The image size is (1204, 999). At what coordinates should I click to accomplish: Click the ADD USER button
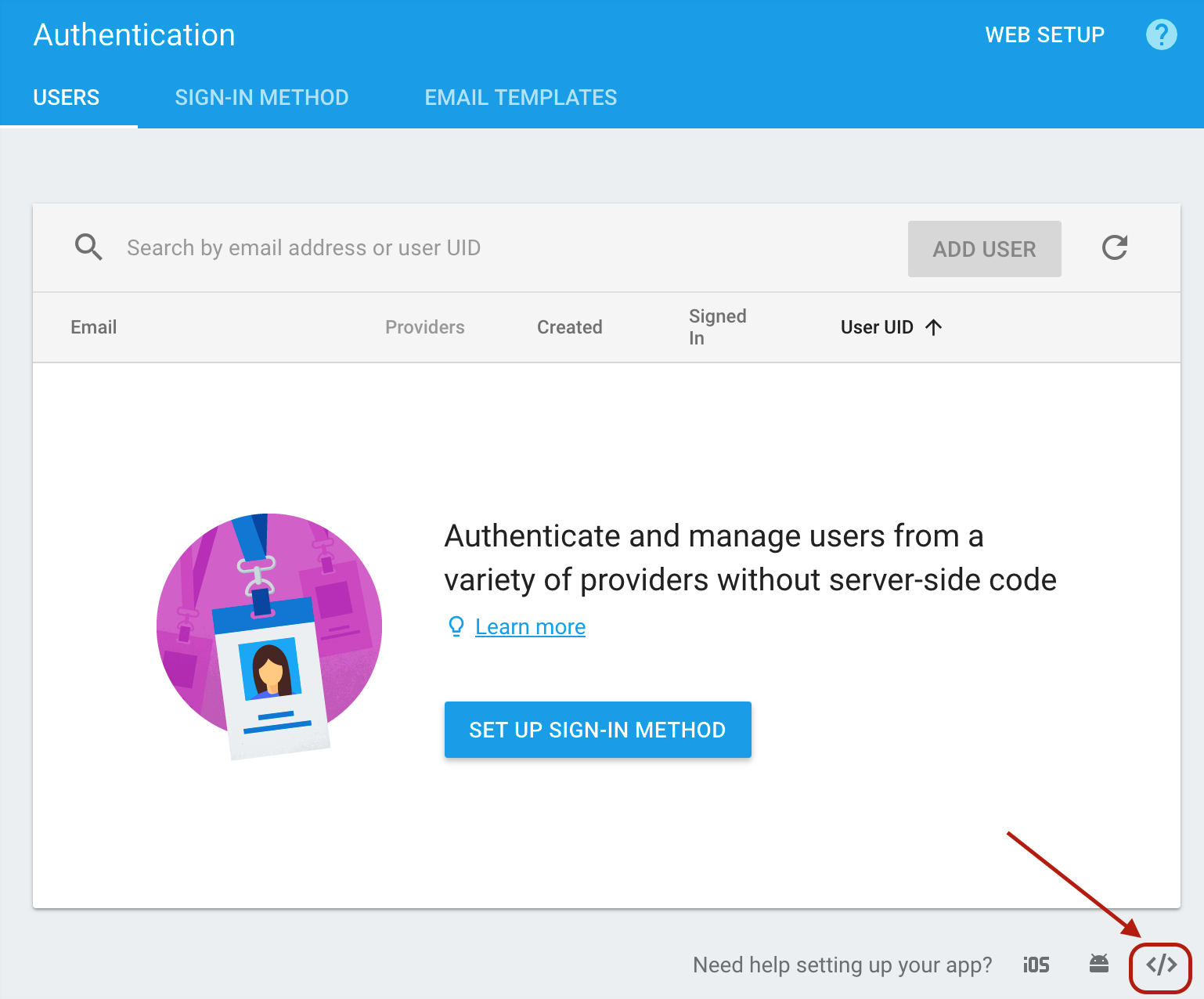click(x=984, y=248)
